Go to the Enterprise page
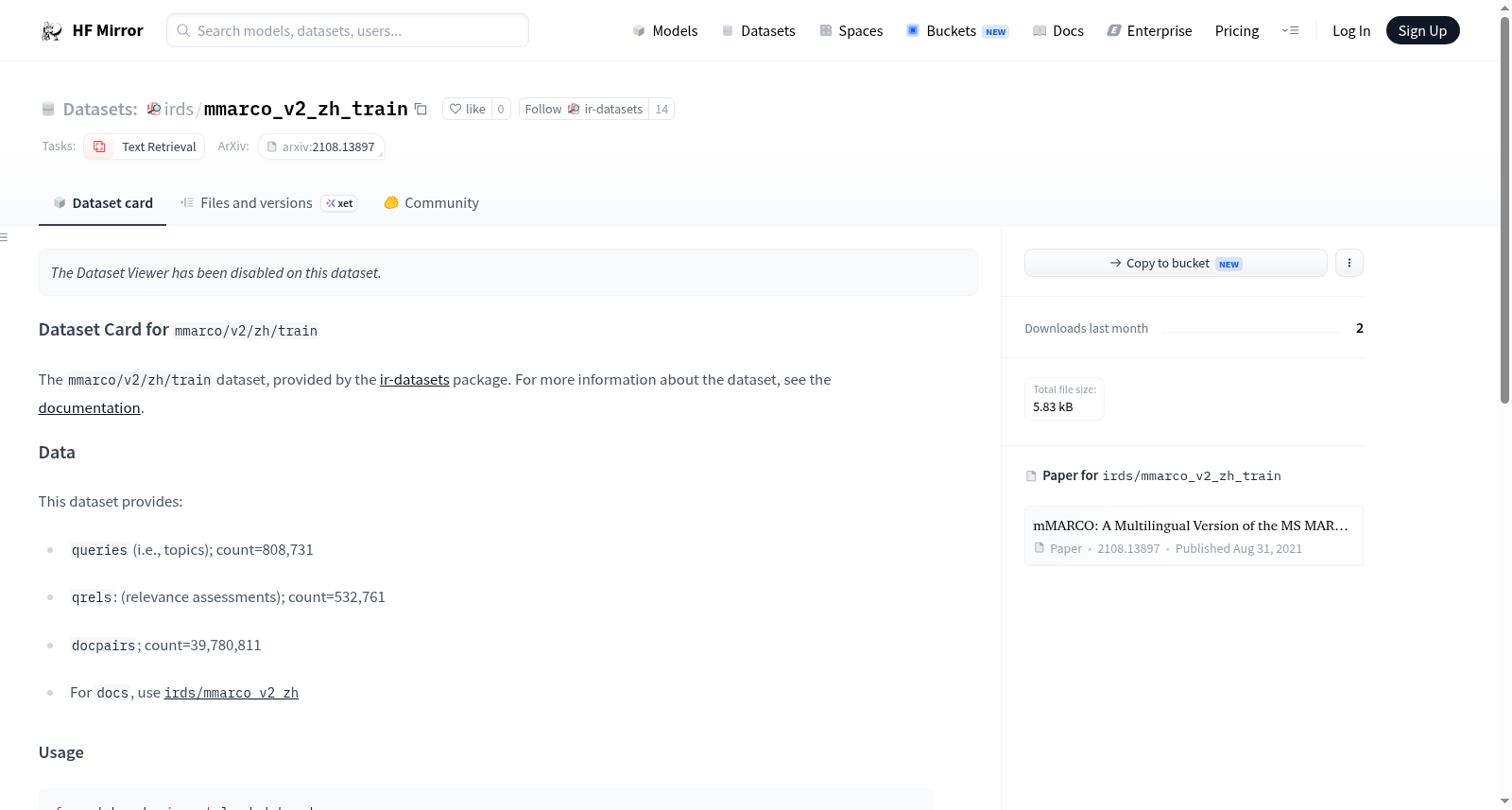 1149,31
